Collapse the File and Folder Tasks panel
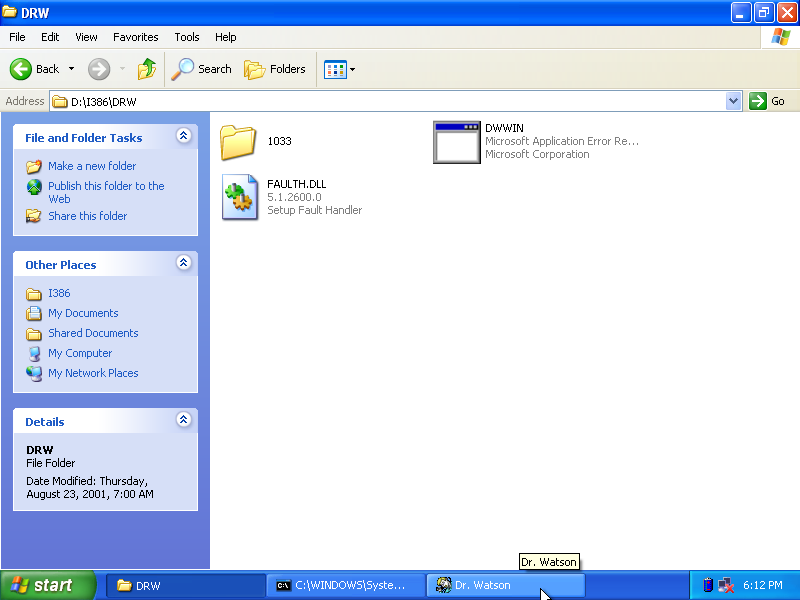Screen dimensions: 800x600 pyautogui.click(x=184, y=136)
